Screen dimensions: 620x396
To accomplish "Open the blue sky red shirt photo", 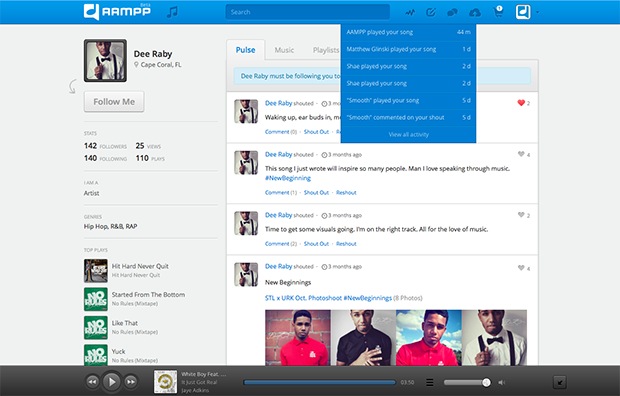I will coord(429,337).
